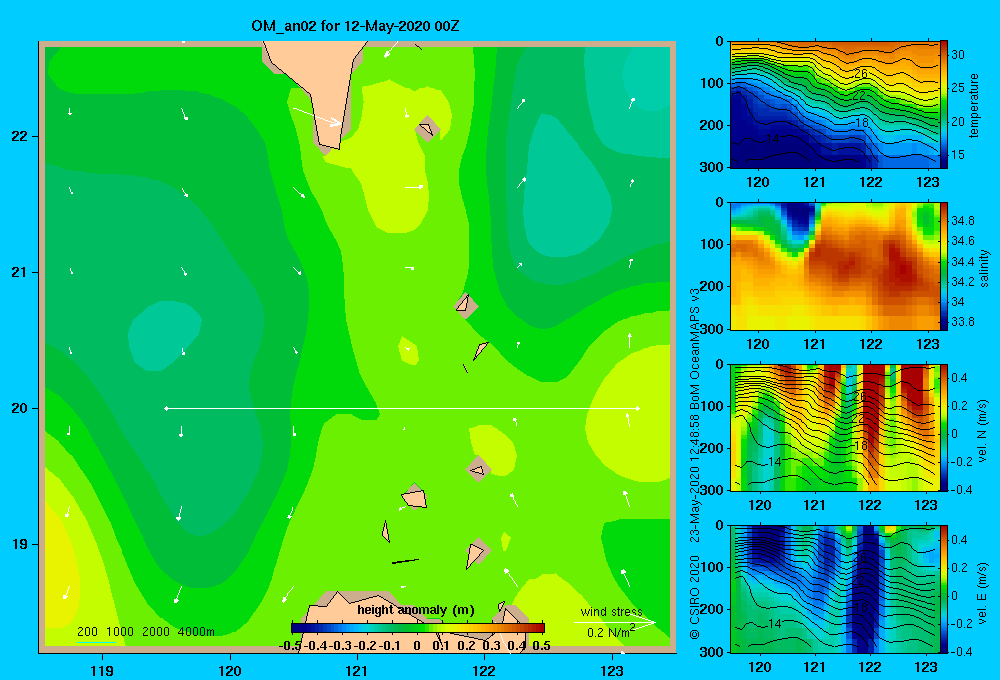Click the "vel. N (m/s)" axis label

click(x=982, y=431)
